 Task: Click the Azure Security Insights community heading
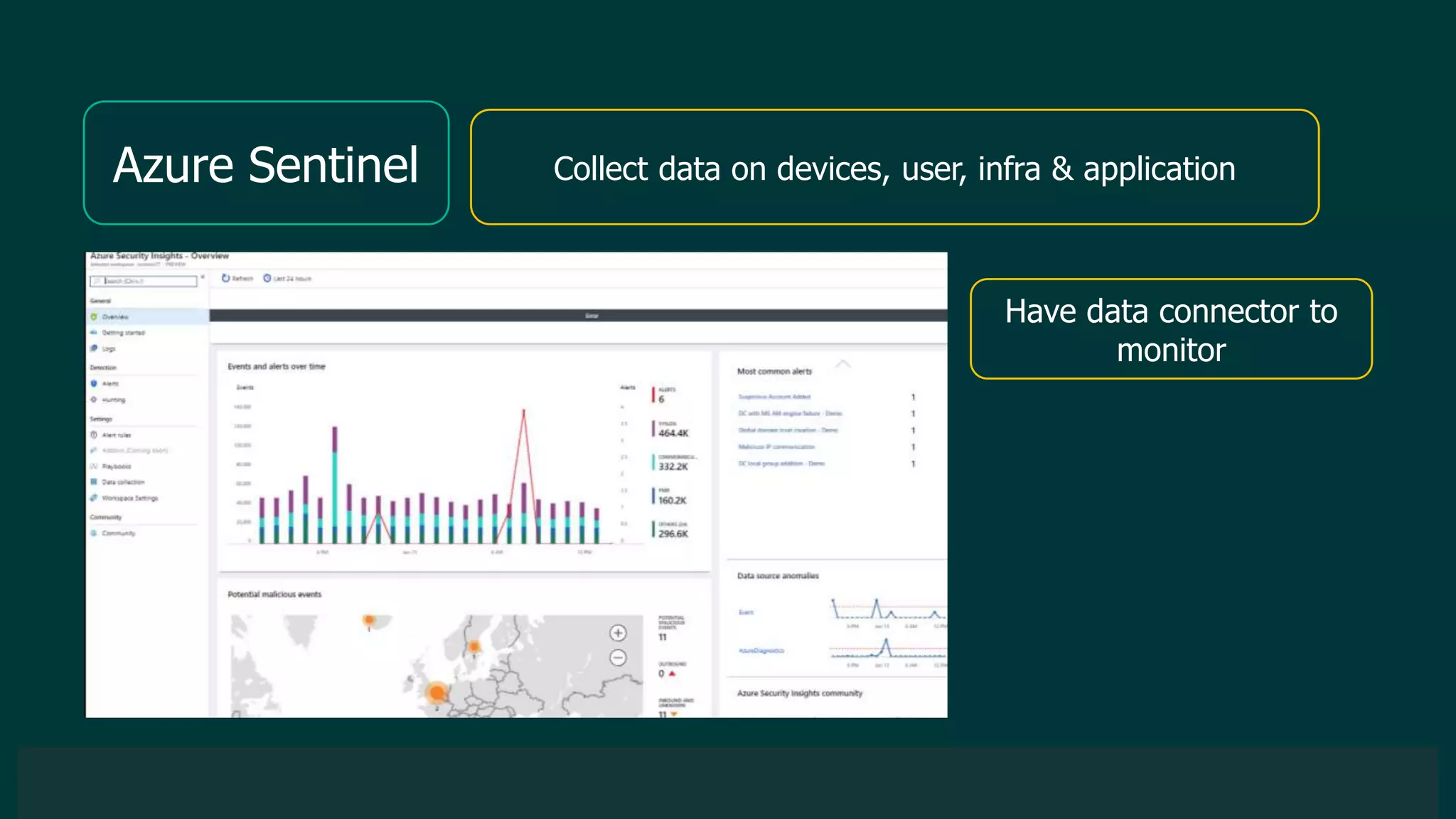[x=800, y=693]
